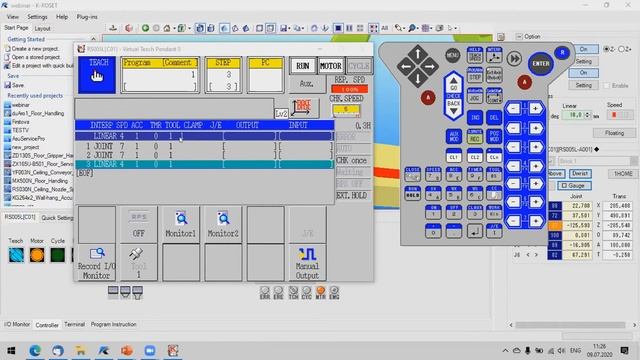Click the blue R key on the pendant
This screenshot has width=640, height=360.
click(x=562, y=53)
